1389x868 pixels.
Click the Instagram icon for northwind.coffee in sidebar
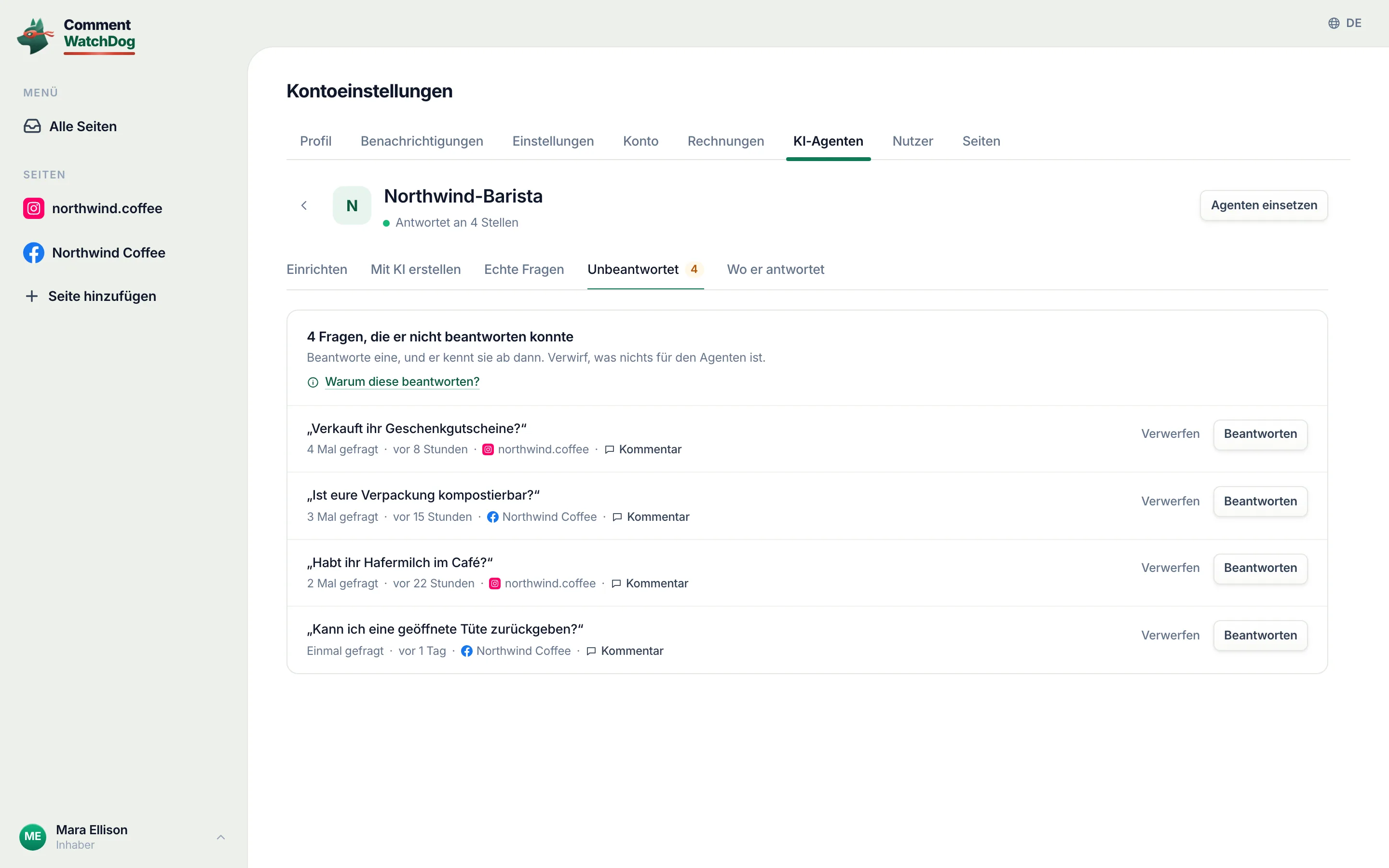pyautogui.click(x=34, y=208)
